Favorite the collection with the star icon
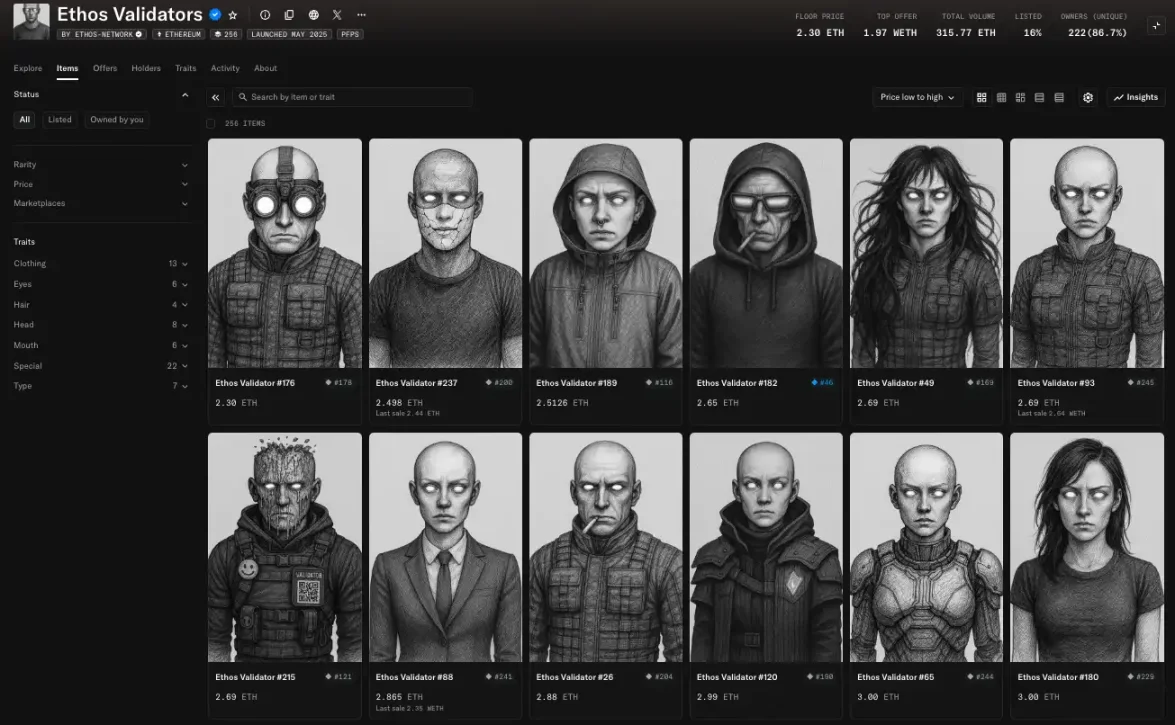Image resolution: width=1175 pixels, height=725 pixels. (x=233, y=15)
